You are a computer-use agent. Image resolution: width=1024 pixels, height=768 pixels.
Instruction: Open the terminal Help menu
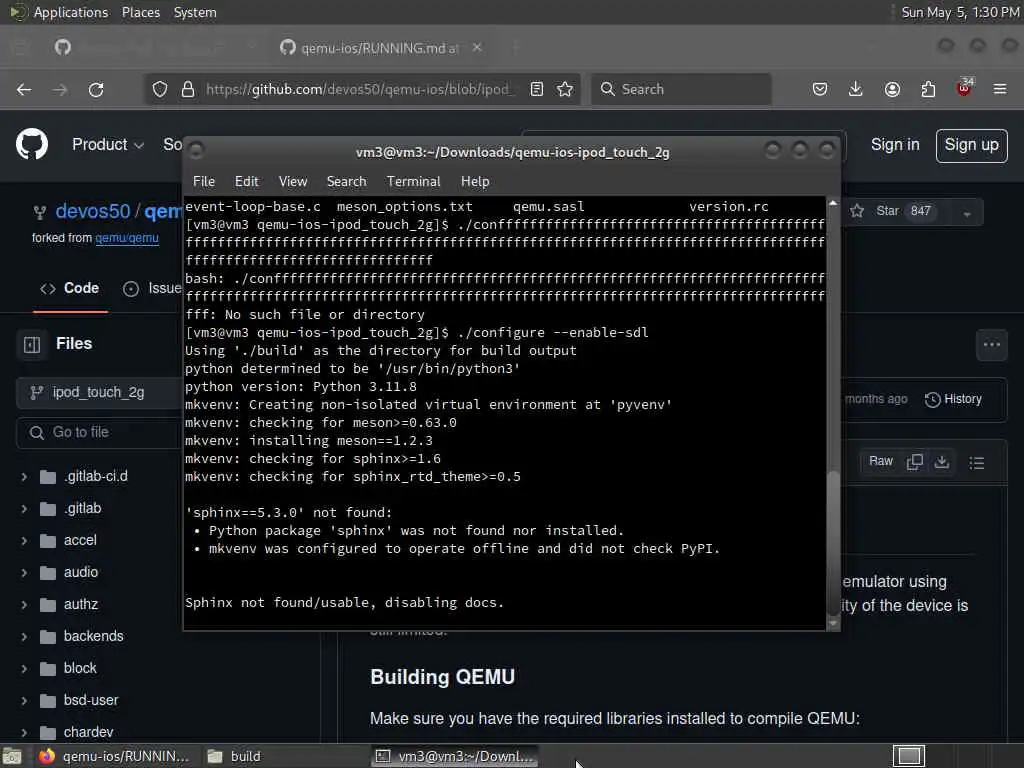click(475, 182)
